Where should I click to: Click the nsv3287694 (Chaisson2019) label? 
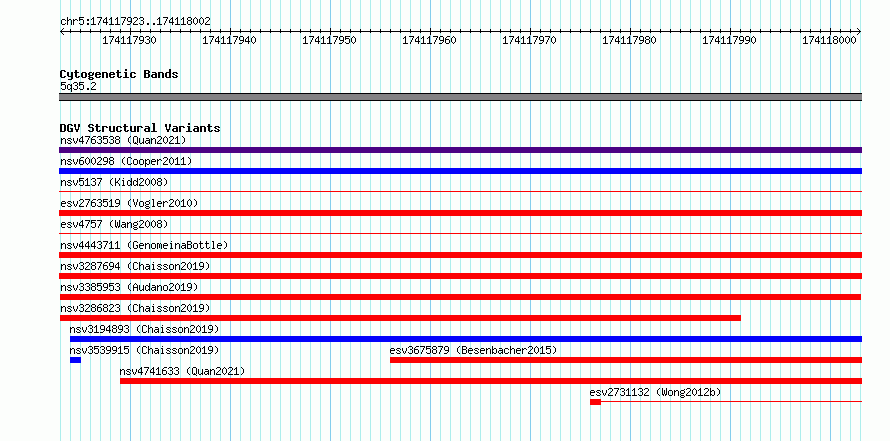135,266
